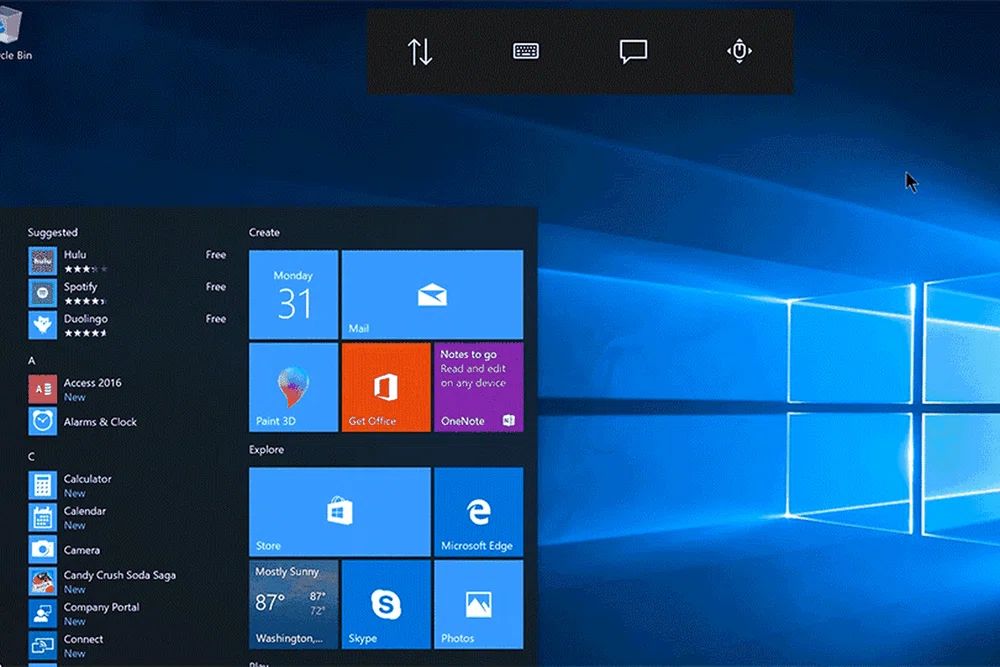Select Spotify from Suggested list
The height and width of the screenshot is (667, 1000).
coord(80,292)
